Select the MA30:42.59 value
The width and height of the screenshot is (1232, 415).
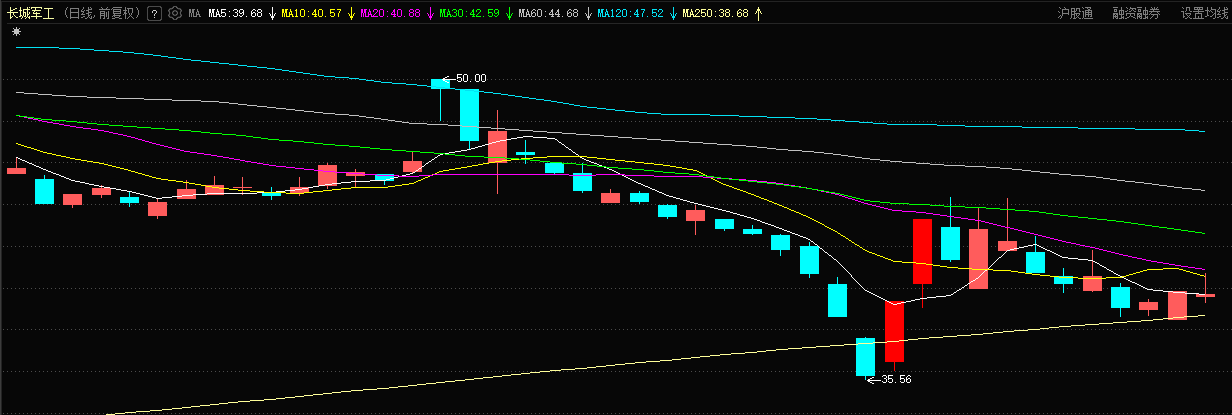(x=469, y=14)
